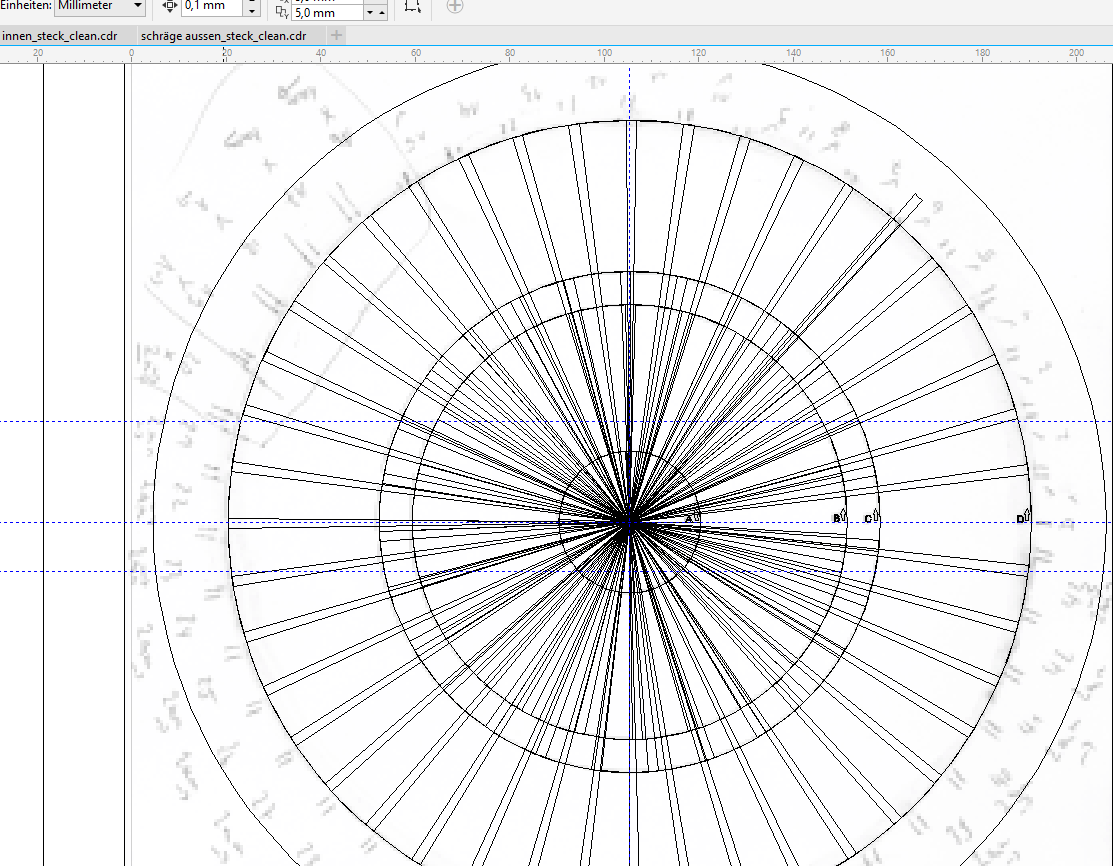The width and height of the screenshot is (1113, 866).
Task: Add a new document with the tab plus
Action: 336,35
